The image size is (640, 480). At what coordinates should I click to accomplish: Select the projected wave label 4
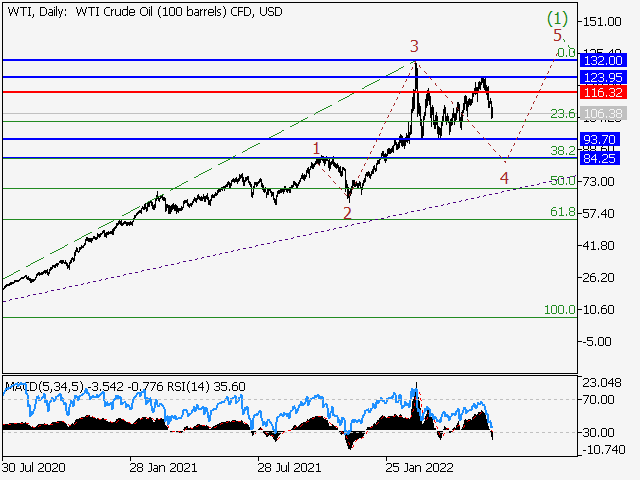pos(504,178)
